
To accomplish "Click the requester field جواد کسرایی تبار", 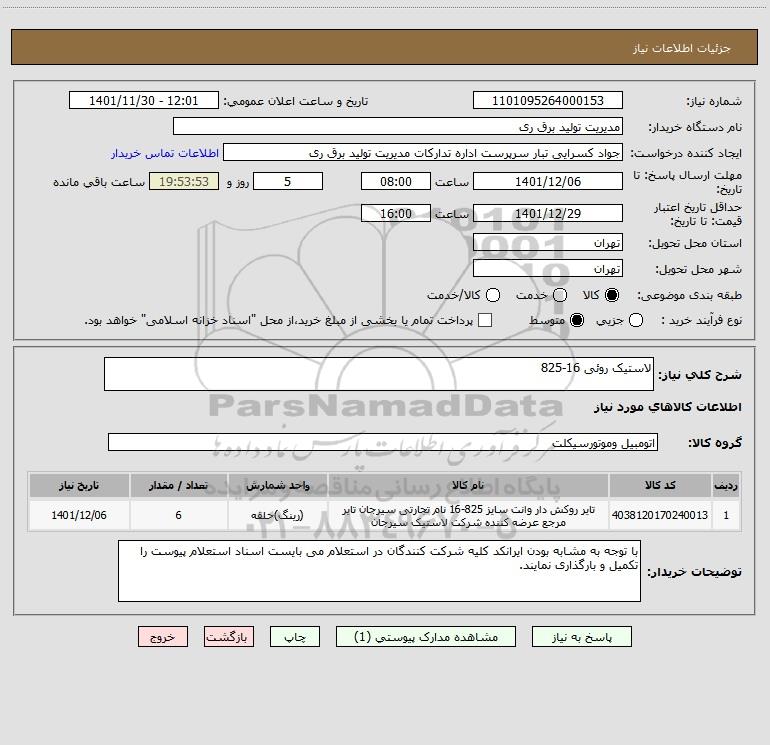I will point(423,153).
